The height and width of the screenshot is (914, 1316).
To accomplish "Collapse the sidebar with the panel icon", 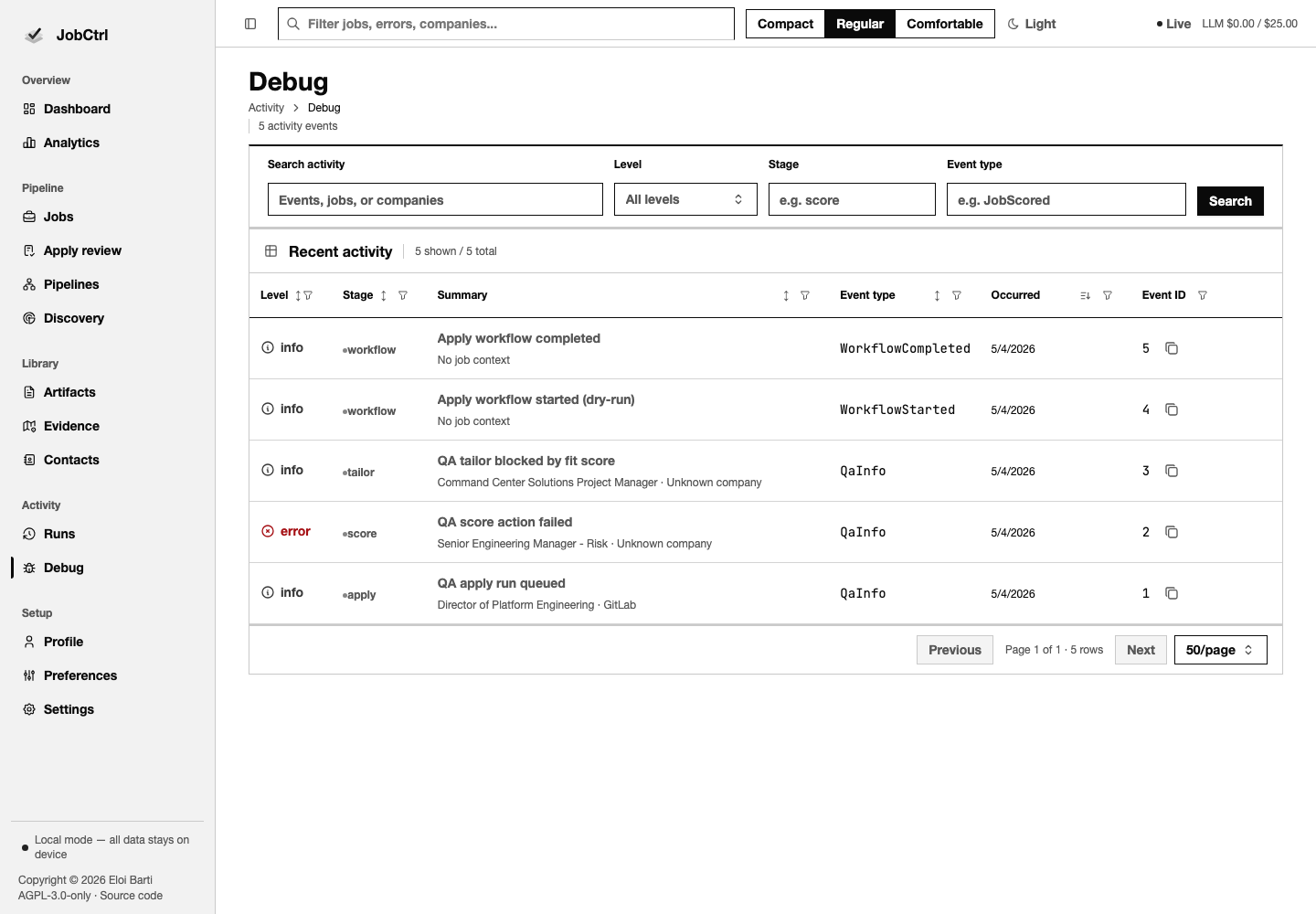I will coord(250,24).
